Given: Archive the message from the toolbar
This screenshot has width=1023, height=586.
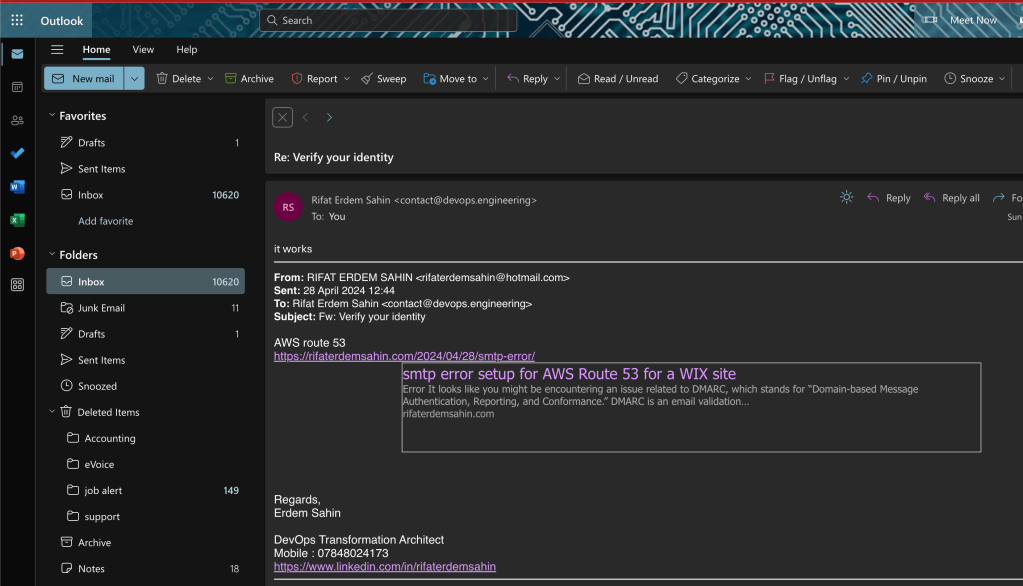Looking at the screenshot, I should click(249, 78).
